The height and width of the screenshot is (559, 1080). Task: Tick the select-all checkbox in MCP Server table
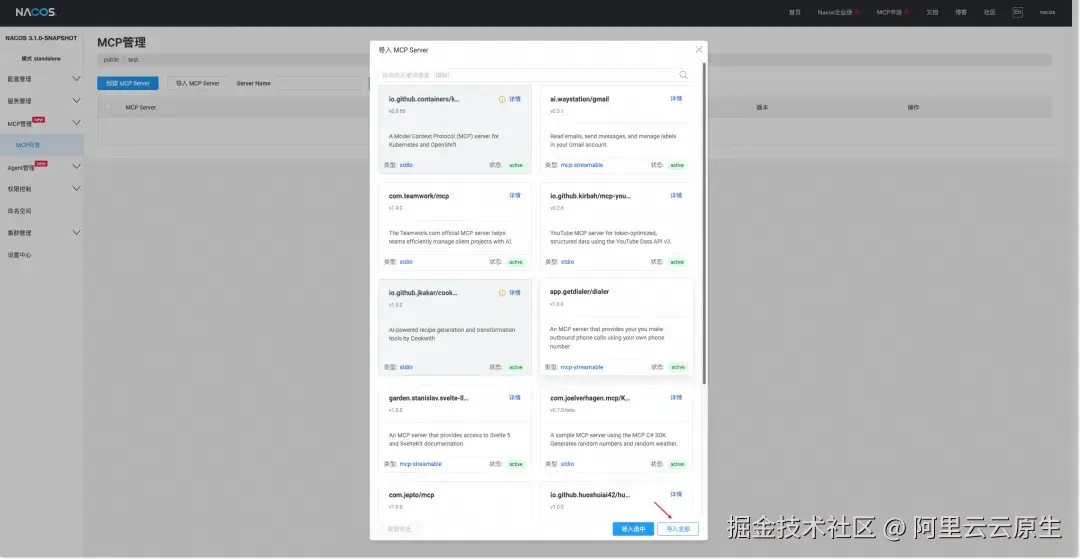pos(107,107)
